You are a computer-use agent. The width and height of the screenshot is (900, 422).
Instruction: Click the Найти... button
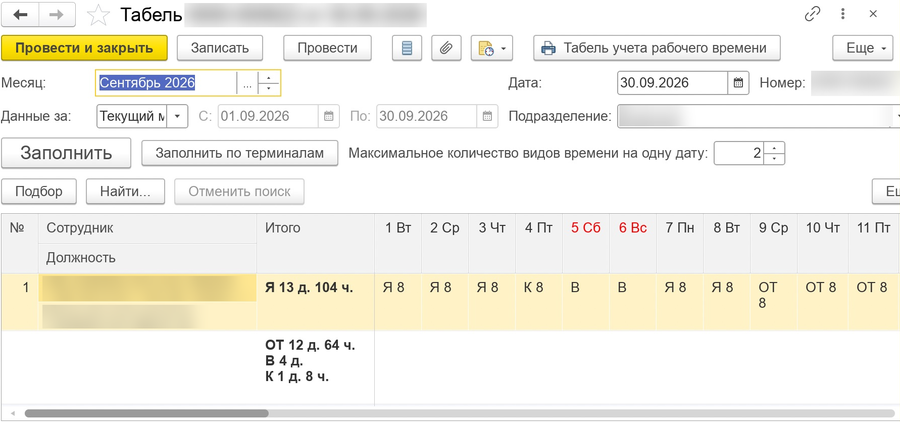coord(125,191)
